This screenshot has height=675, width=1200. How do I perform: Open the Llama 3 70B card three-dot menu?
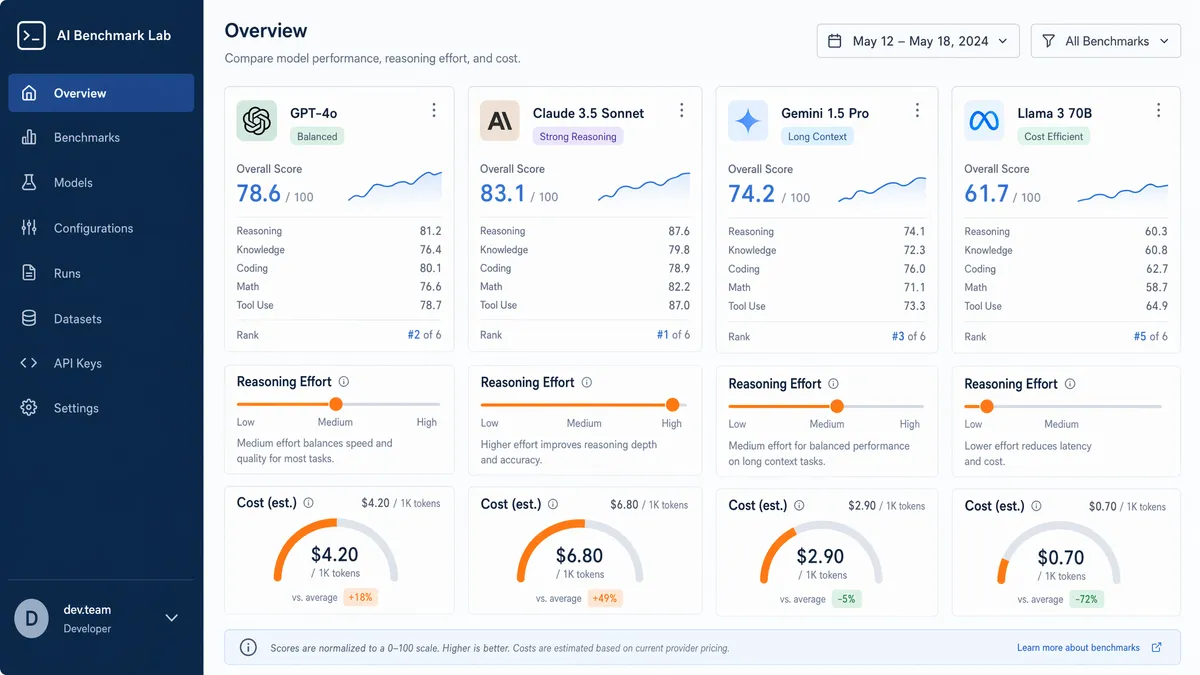point(1158,111)
